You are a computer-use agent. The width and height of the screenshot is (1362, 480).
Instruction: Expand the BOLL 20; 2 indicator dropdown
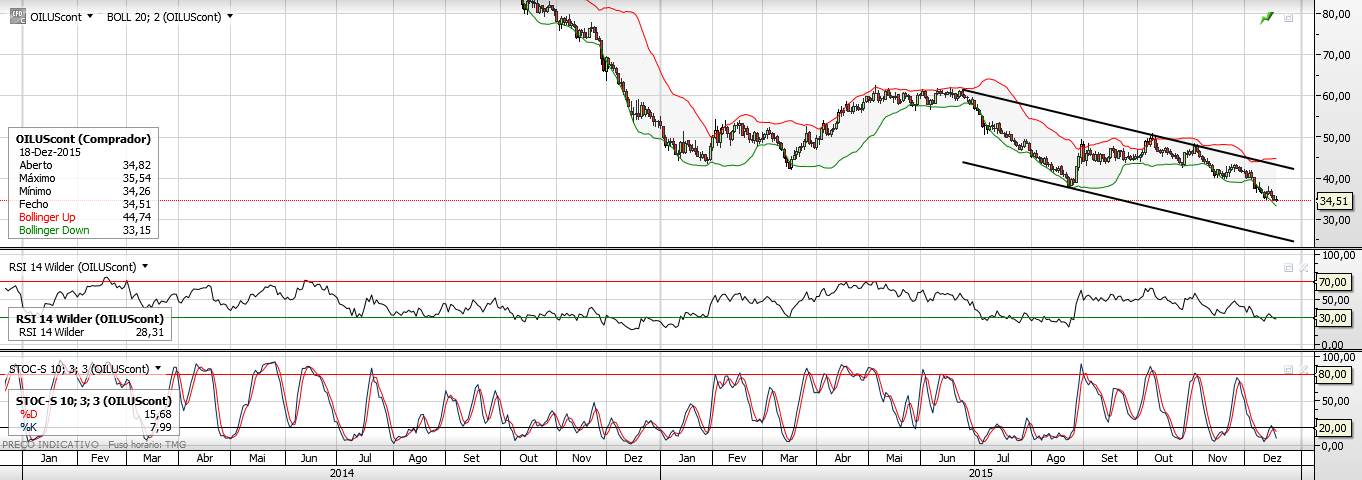[x=230, y=17]
